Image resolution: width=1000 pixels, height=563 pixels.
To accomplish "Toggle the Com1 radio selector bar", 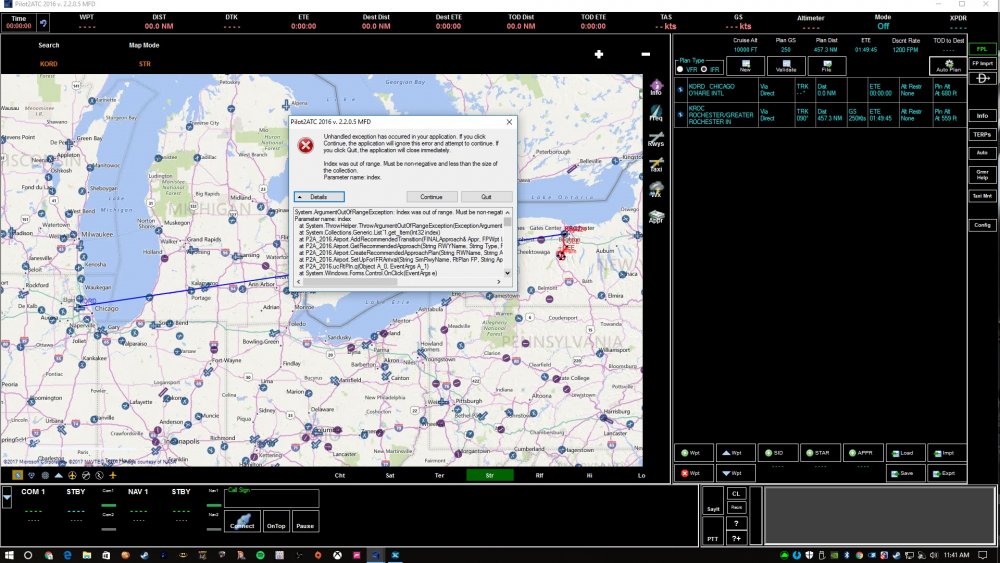I will 108,505.
